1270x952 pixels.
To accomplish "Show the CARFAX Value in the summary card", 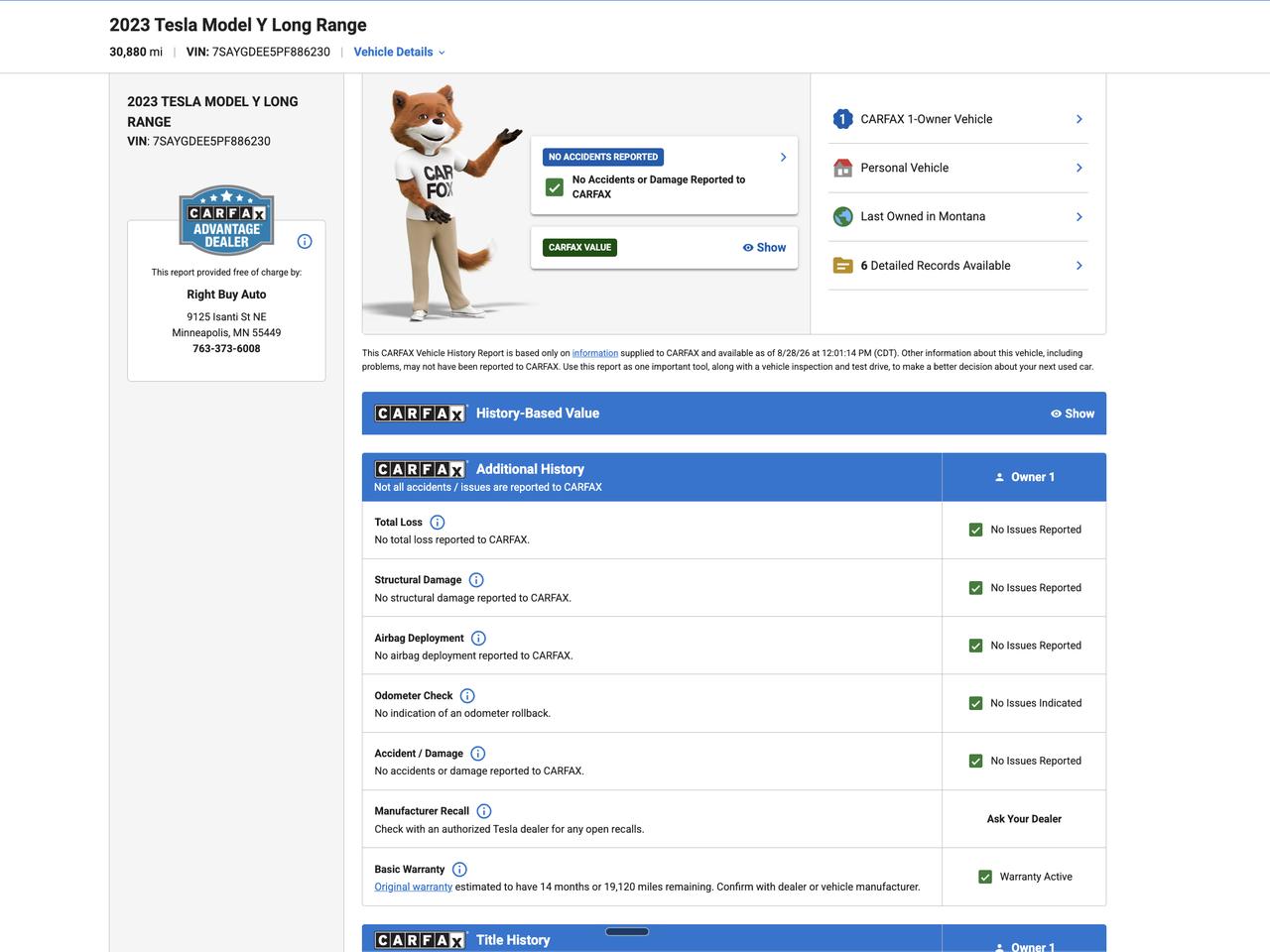I will [764, 248].
